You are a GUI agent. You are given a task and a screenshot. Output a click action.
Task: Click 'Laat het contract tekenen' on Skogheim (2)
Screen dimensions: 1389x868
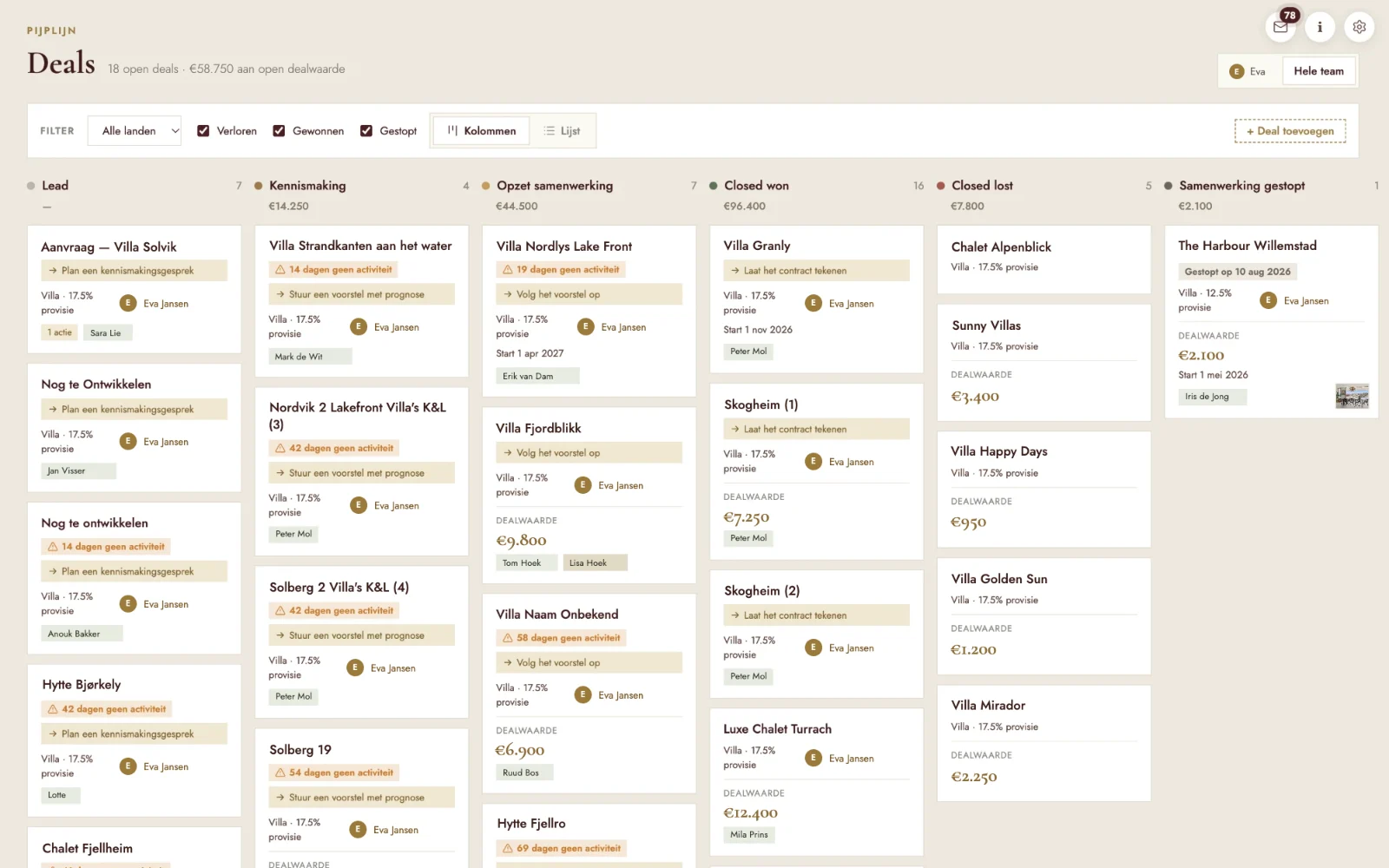tap(817, 615)
